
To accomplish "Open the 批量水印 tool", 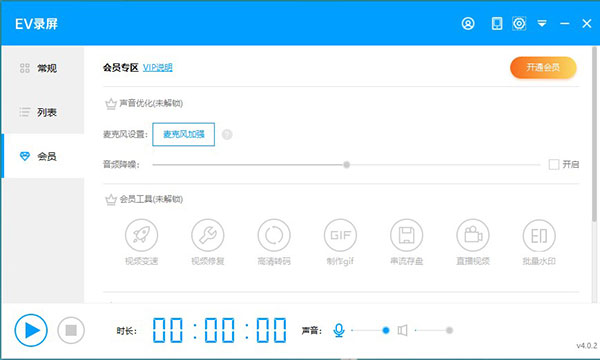I will pyautogui.click(x=539, y=242).
